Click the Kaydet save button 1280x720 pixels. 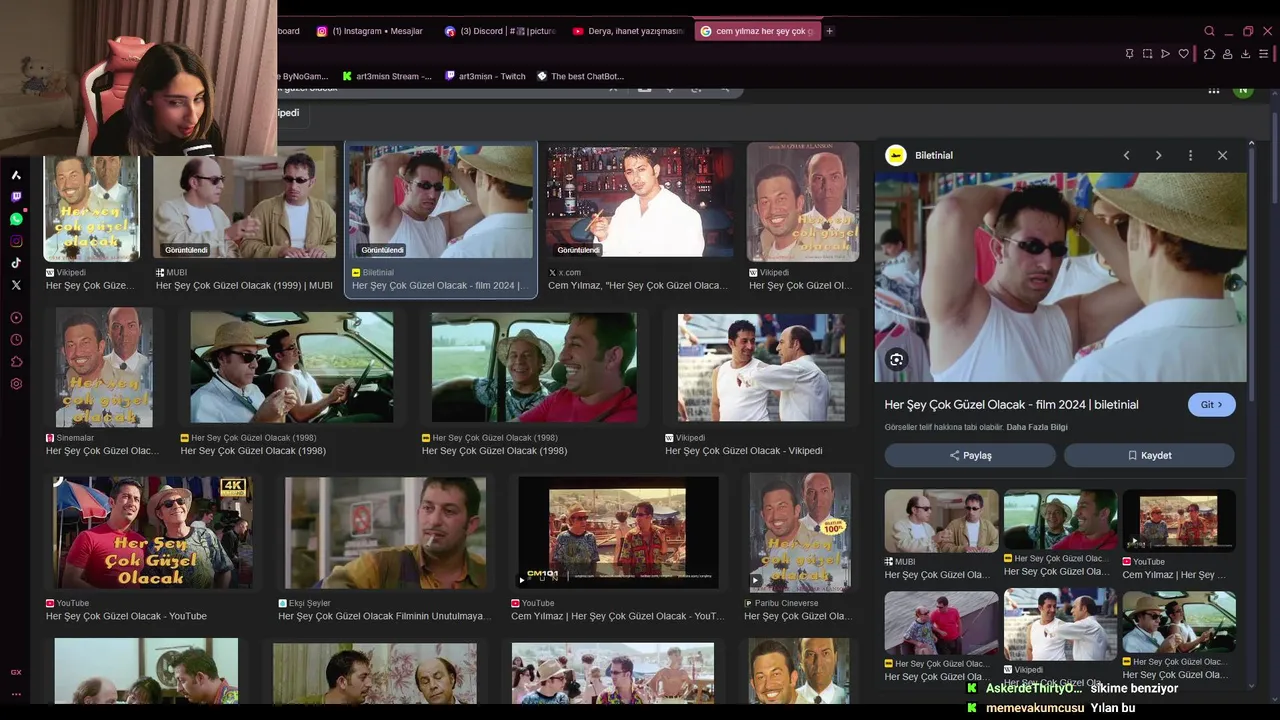(x=1149, y=455)
